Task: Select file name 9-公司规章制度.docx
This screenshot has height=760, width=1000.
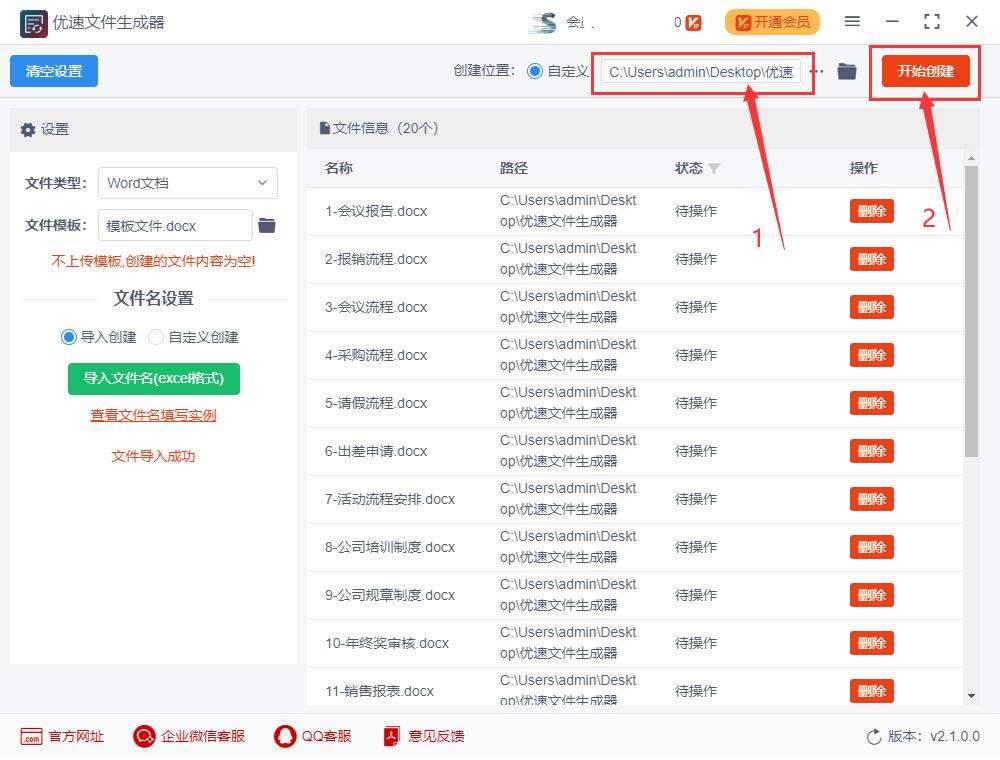Action: tap(390, 595)
